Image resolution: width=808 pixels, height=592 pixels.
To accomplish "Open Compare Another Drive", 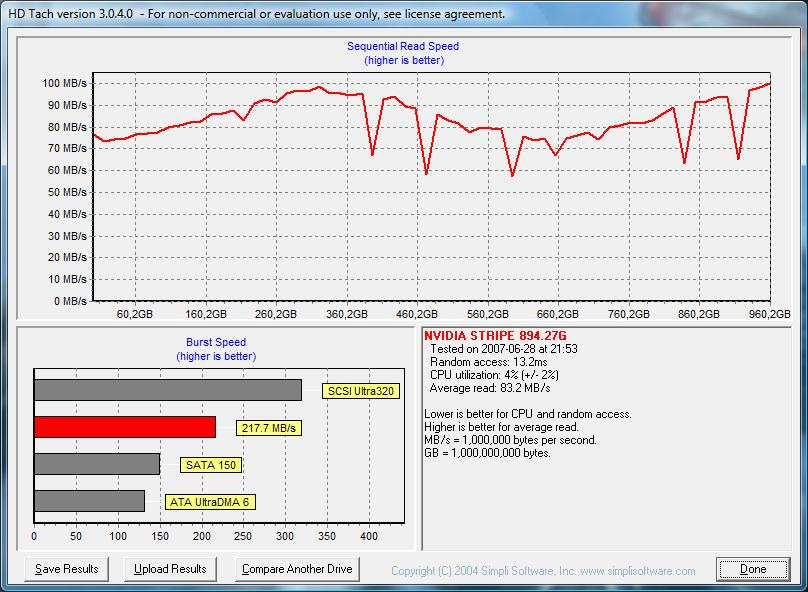I will (x=297, y=569).
